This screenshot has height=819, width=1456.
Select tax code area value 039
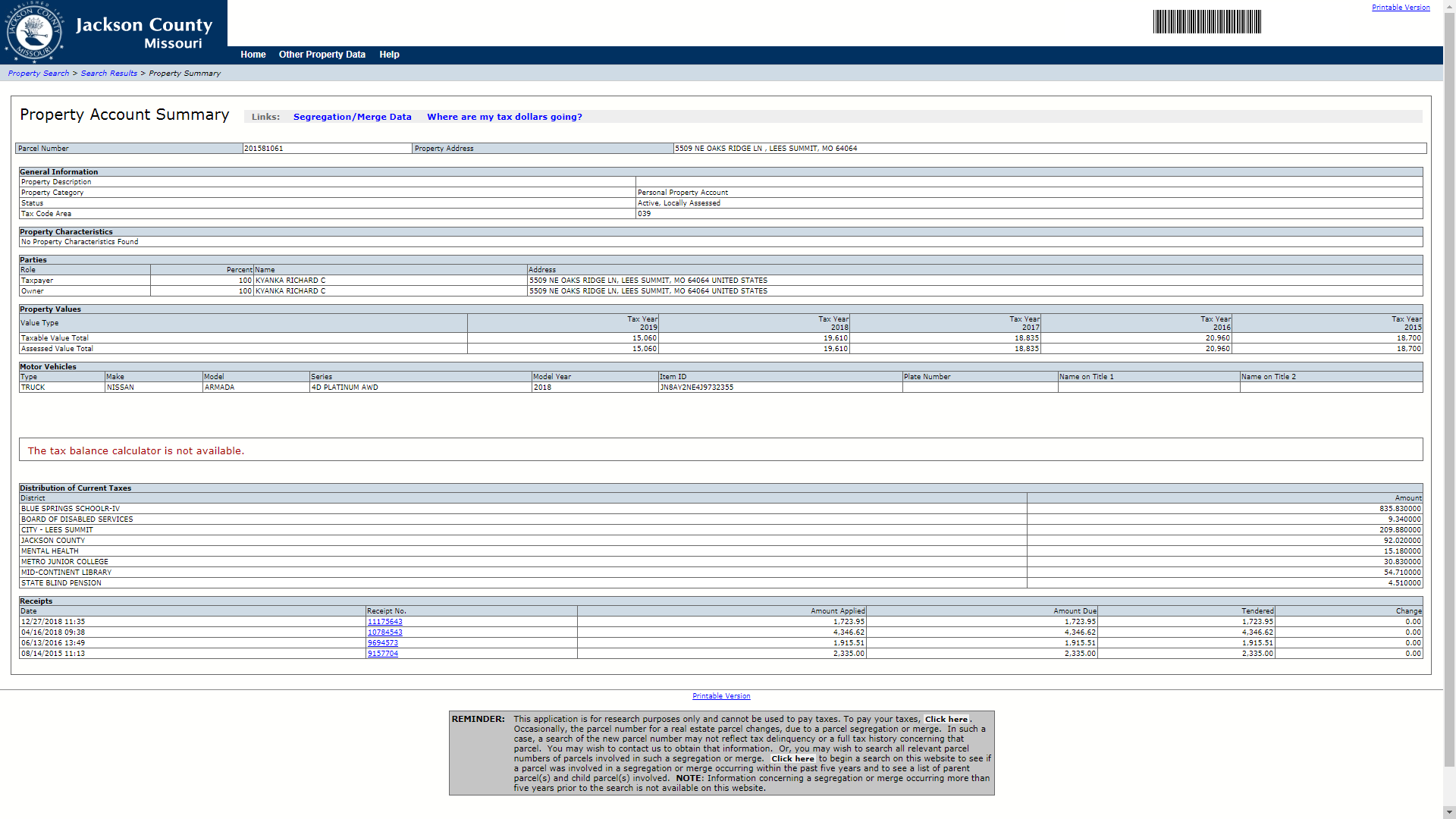644,214
